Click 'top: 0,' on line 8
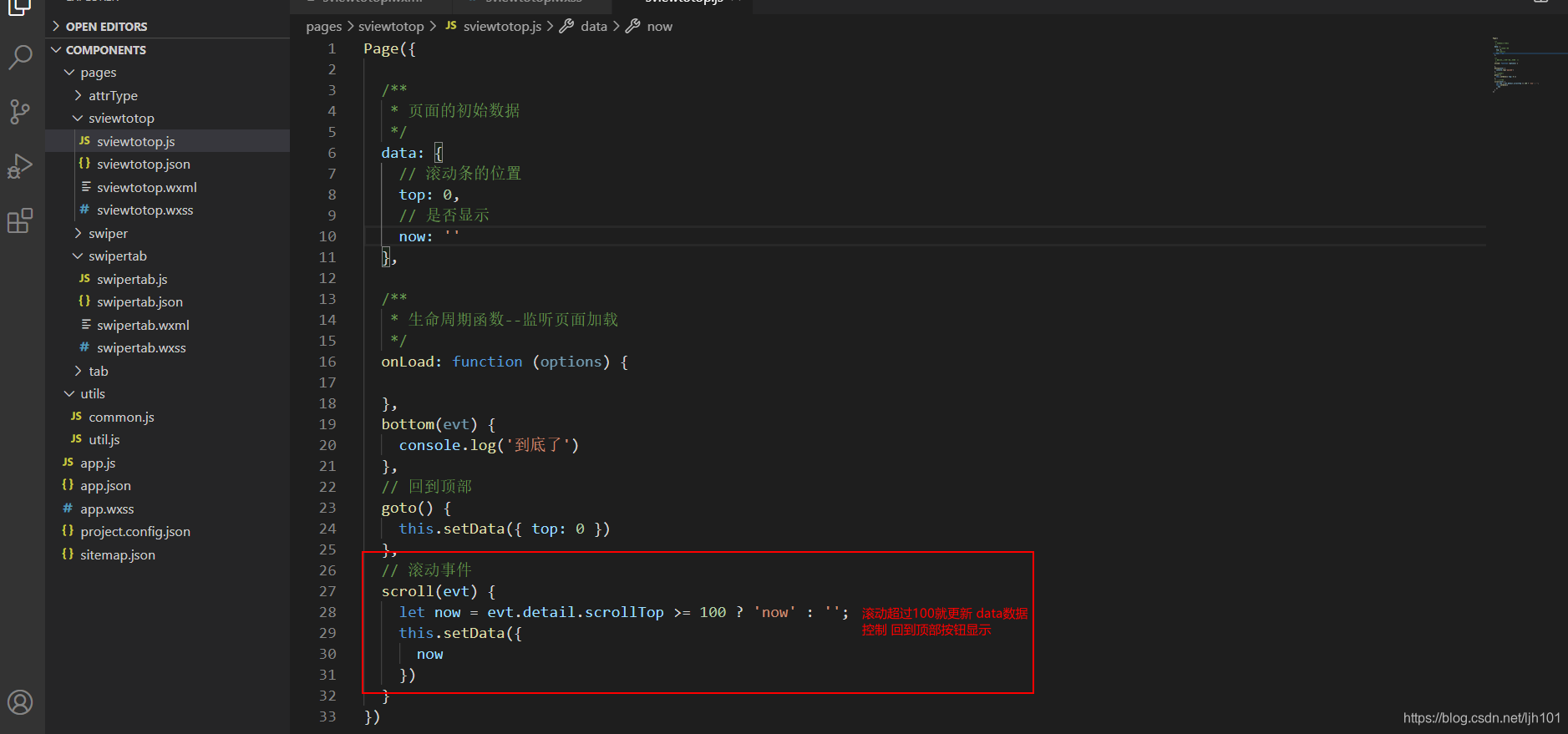Image resolution: width=1568 pixels, height=734 pixels. tap(429, 195)
